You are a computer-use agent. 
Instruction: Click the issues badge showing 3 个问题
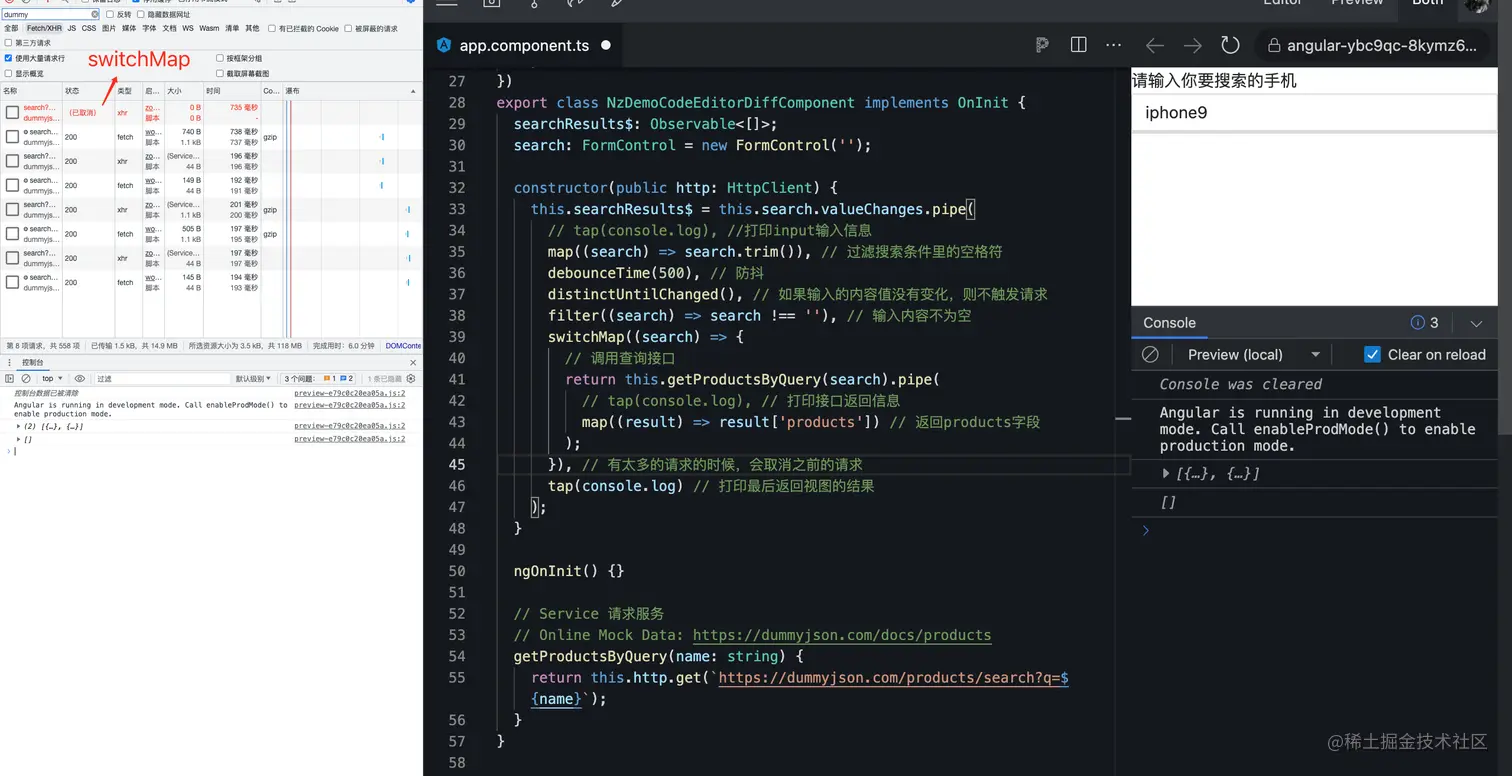click(x=319, y=379)
